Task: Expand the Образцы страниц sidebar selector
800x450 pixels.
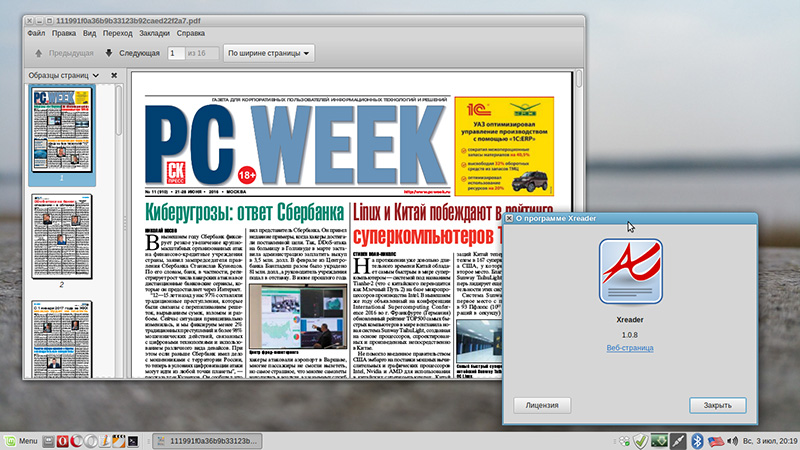Action: [x=63, y=75]
